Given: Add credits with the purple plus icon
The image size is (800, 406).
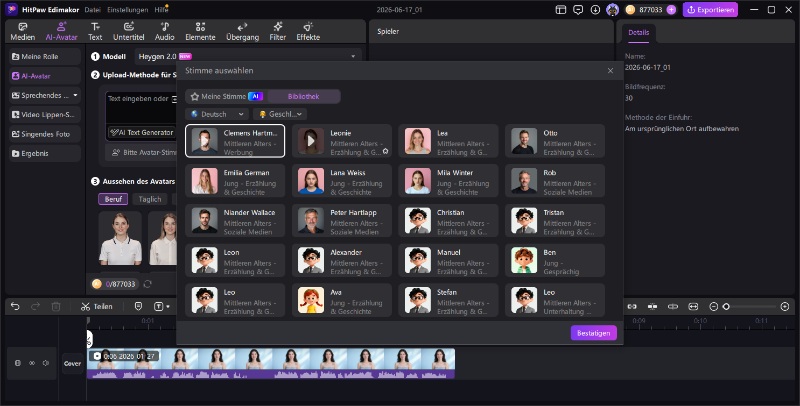Looking at the screenshot, I should tap(671, 10).
